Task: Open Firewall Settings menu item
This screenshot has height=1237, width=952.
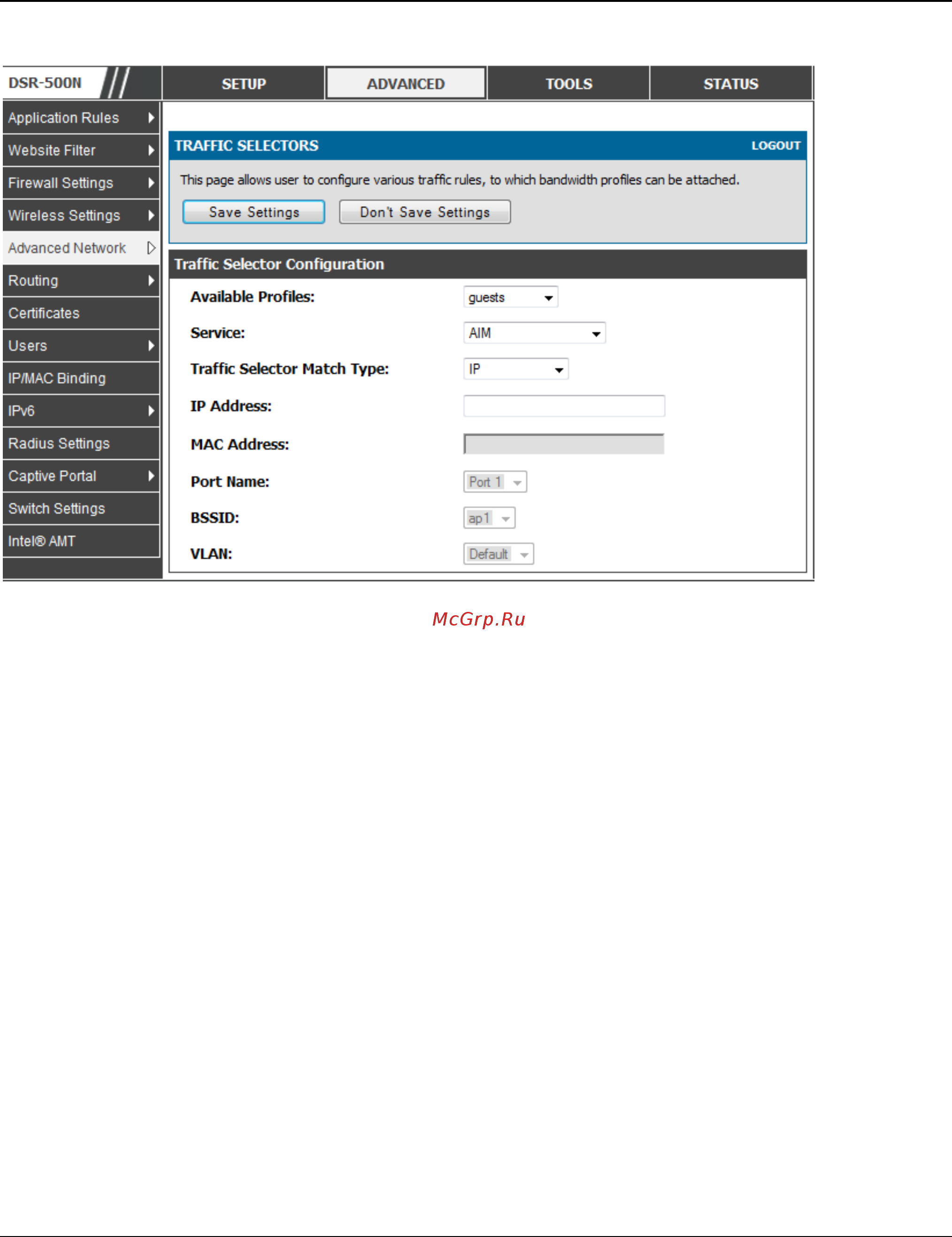Action: point(81,183)
